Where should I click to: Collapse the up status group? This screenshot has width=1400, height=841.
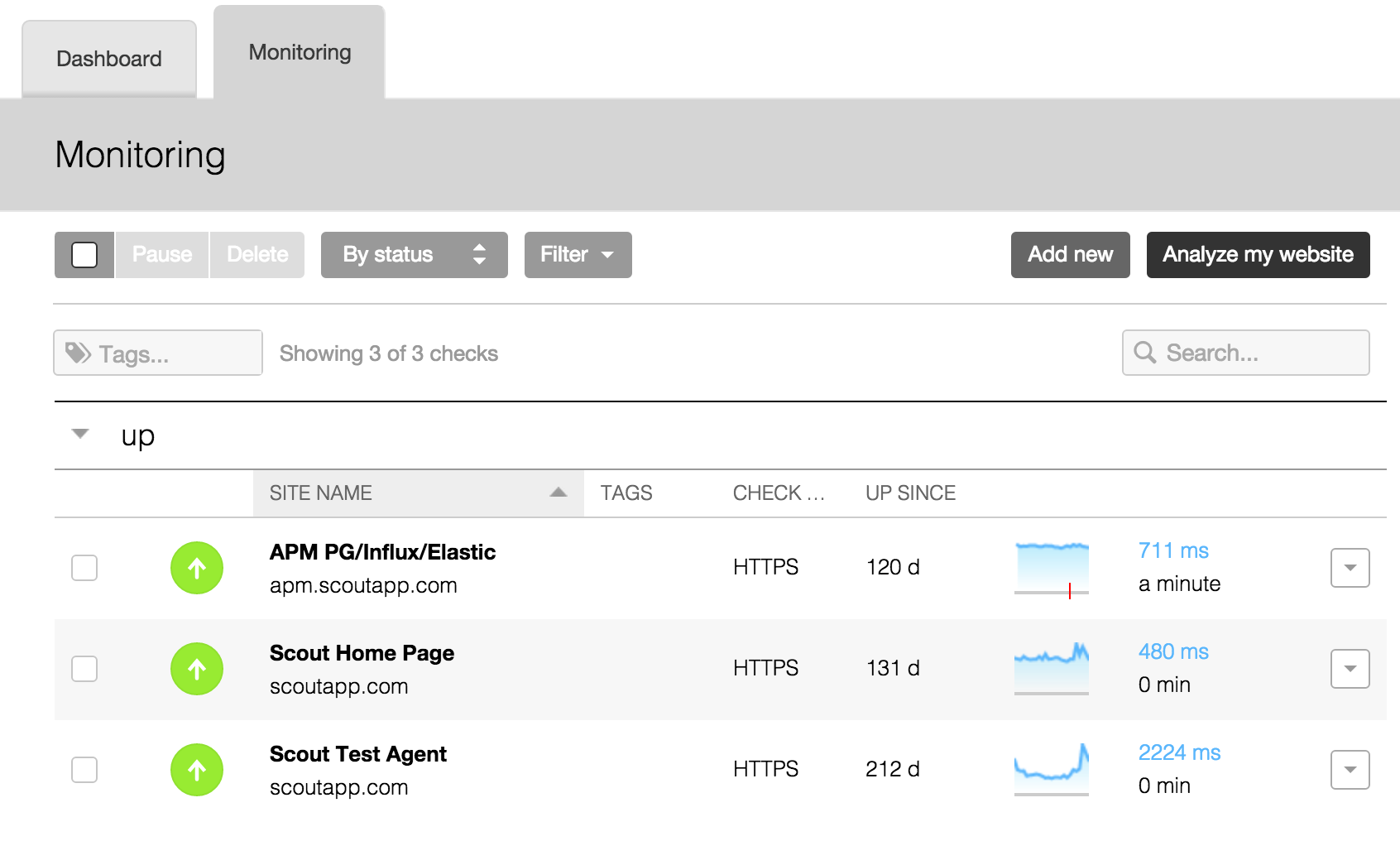pyautogui.click(x=80, y=434)
